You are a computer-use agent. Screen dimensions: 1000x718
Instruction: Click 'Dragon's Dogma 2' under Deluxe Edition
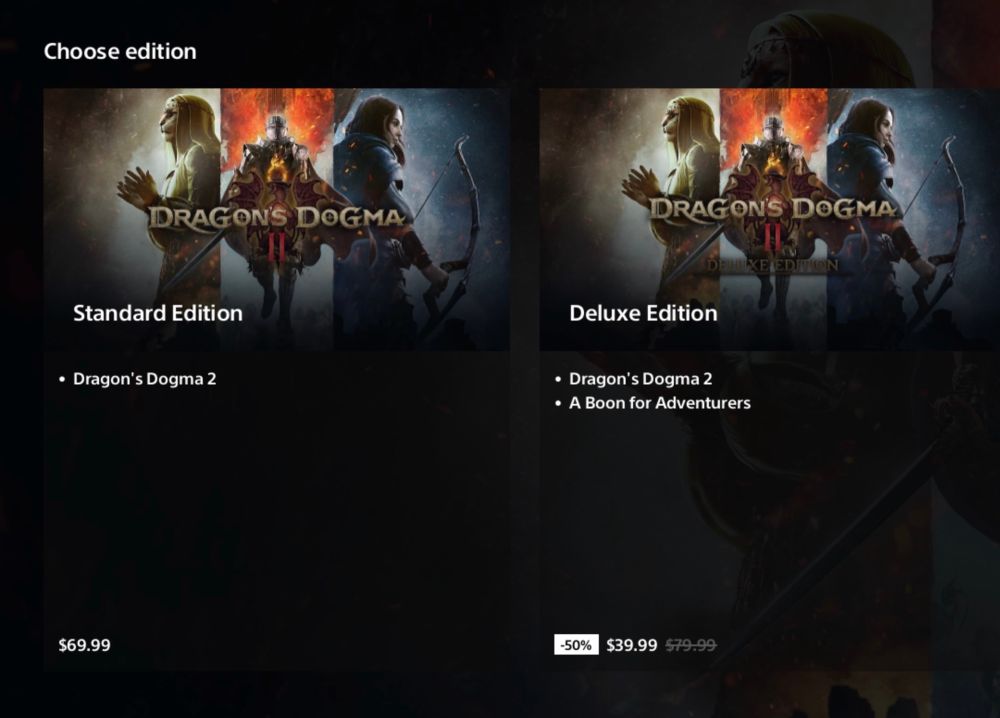point(640,379)
